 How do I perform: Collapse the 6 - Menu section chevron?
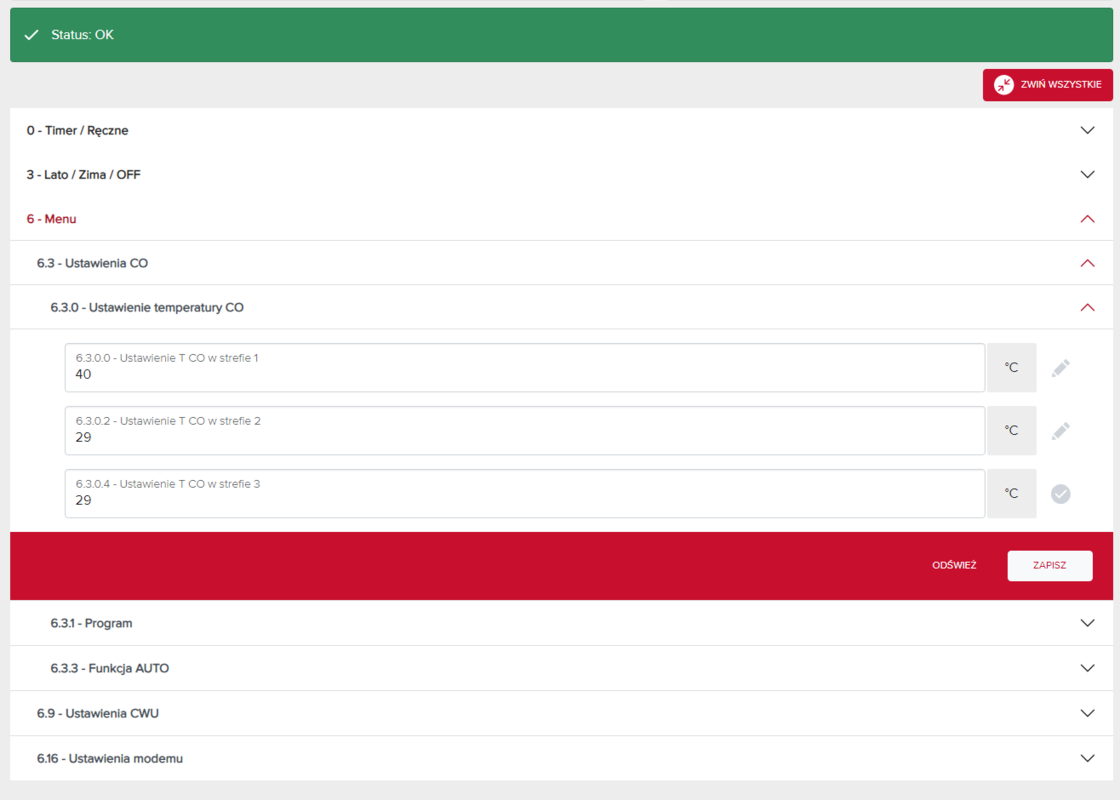(1087, 219)
